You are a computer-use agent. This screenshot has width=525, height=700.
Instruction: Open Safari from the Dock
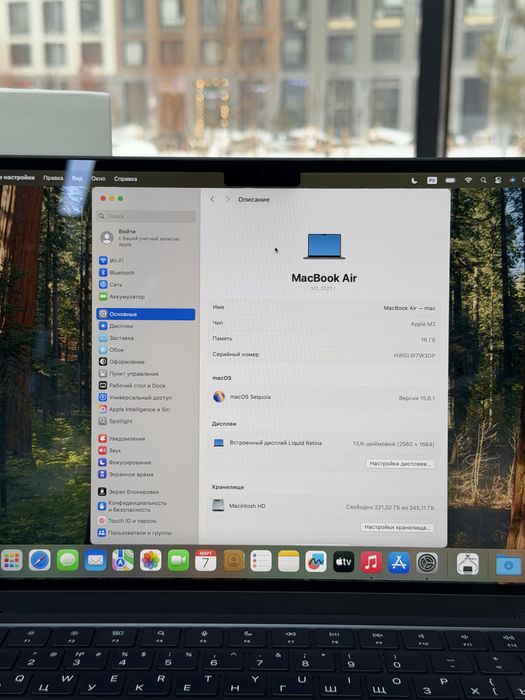point(40,560)
